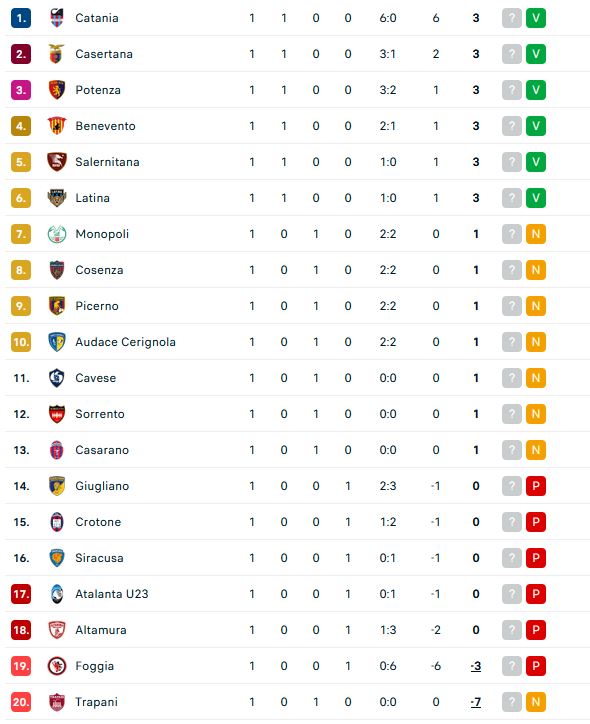The image size is (590, 724).
Task: Click Catania's green V form badge
Action: point(536,18)
